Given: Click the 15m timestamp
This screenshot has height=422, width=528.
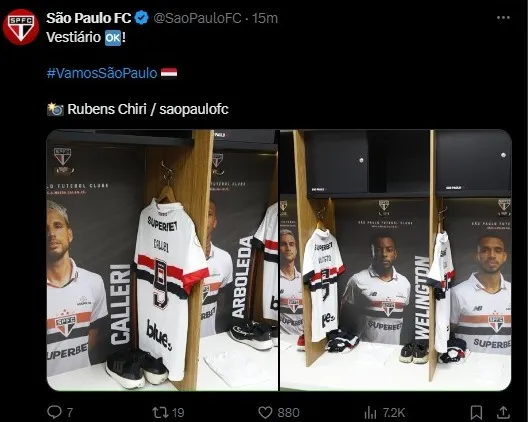Looking at the screenshot, I should 265,18.
